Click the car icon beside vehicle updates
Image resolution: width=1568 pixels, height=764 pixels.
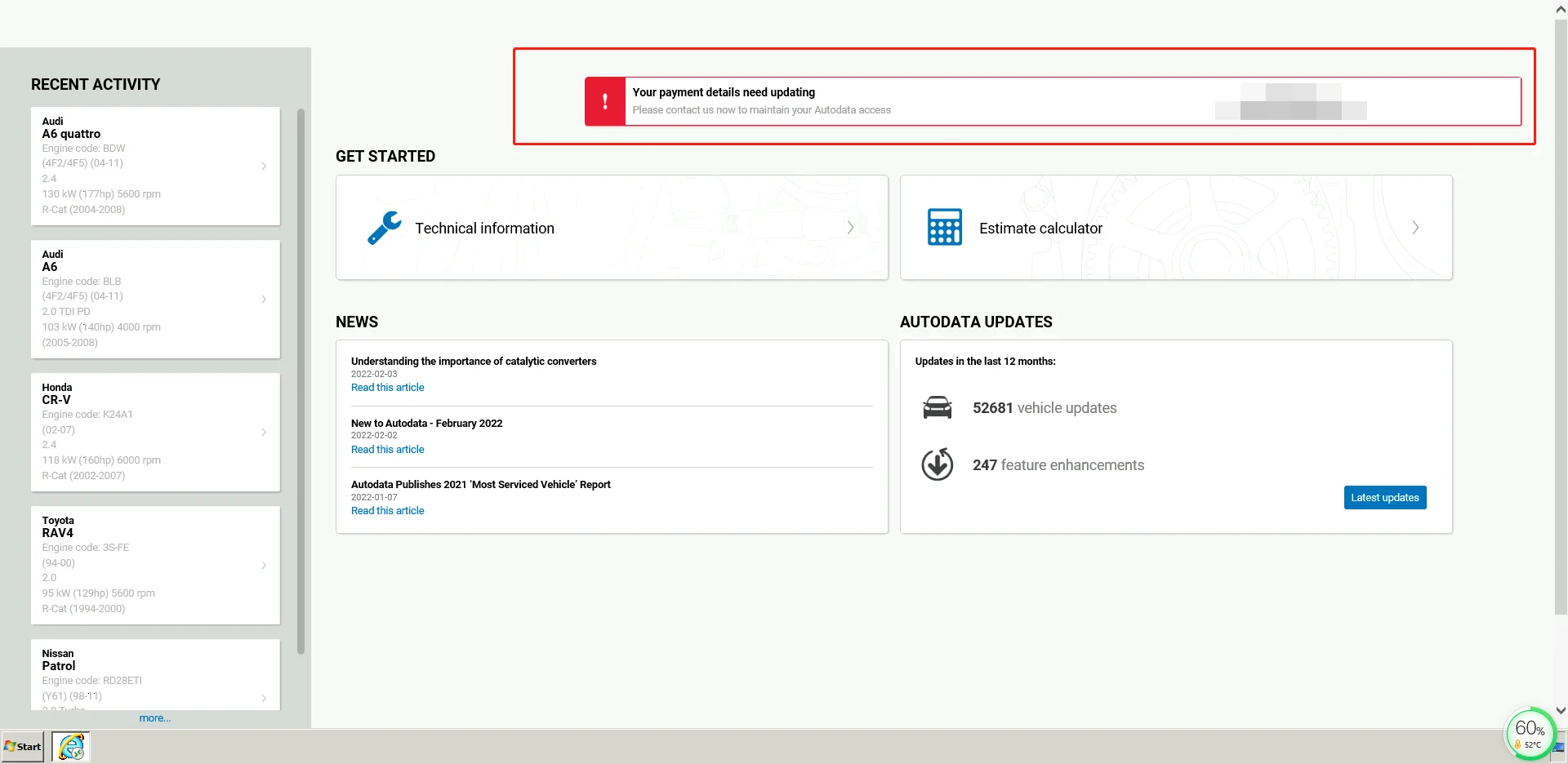click(938, 407)
